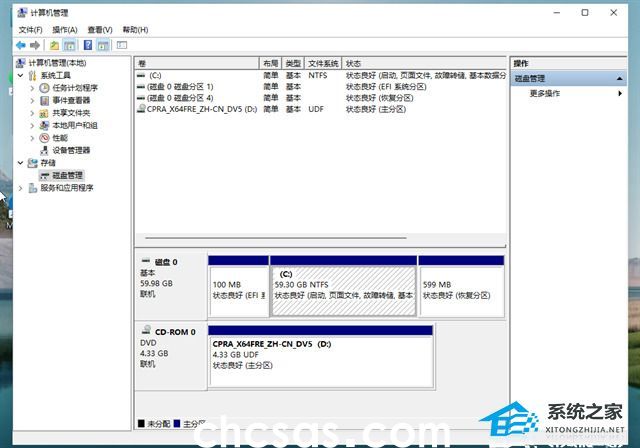Click the drive icon of (C:) volume row
Image resolution: width=640 pixels, height=448 pixels.
[141, 75]
